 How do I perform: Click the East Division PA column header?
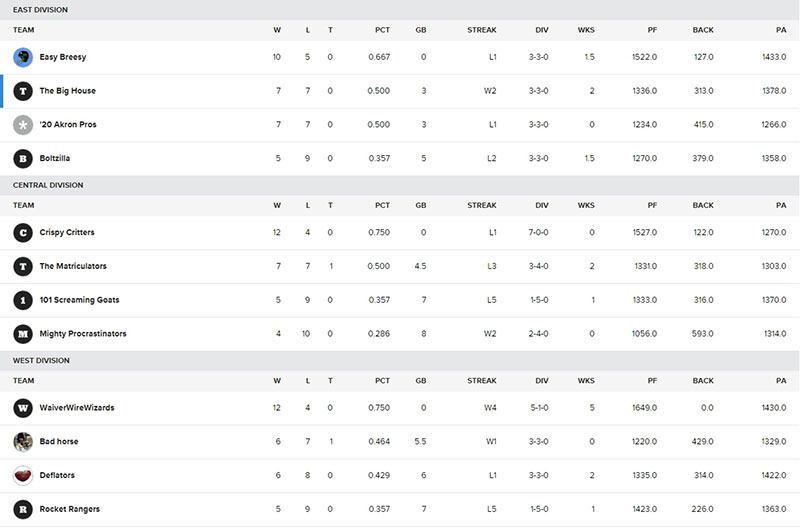click(781, 30)
